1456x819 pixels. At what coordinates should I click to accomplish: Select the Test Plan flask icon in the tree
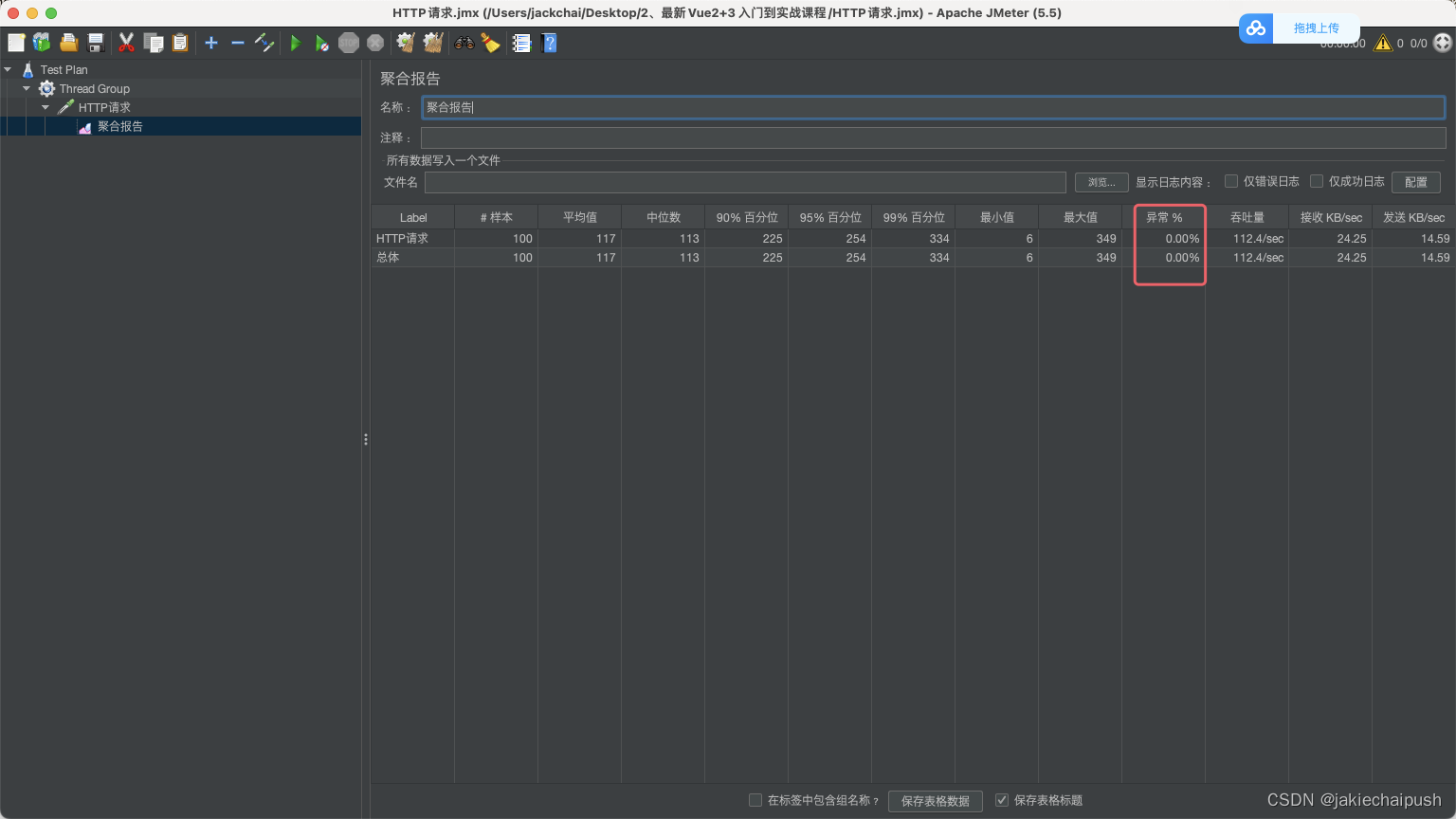27,69
